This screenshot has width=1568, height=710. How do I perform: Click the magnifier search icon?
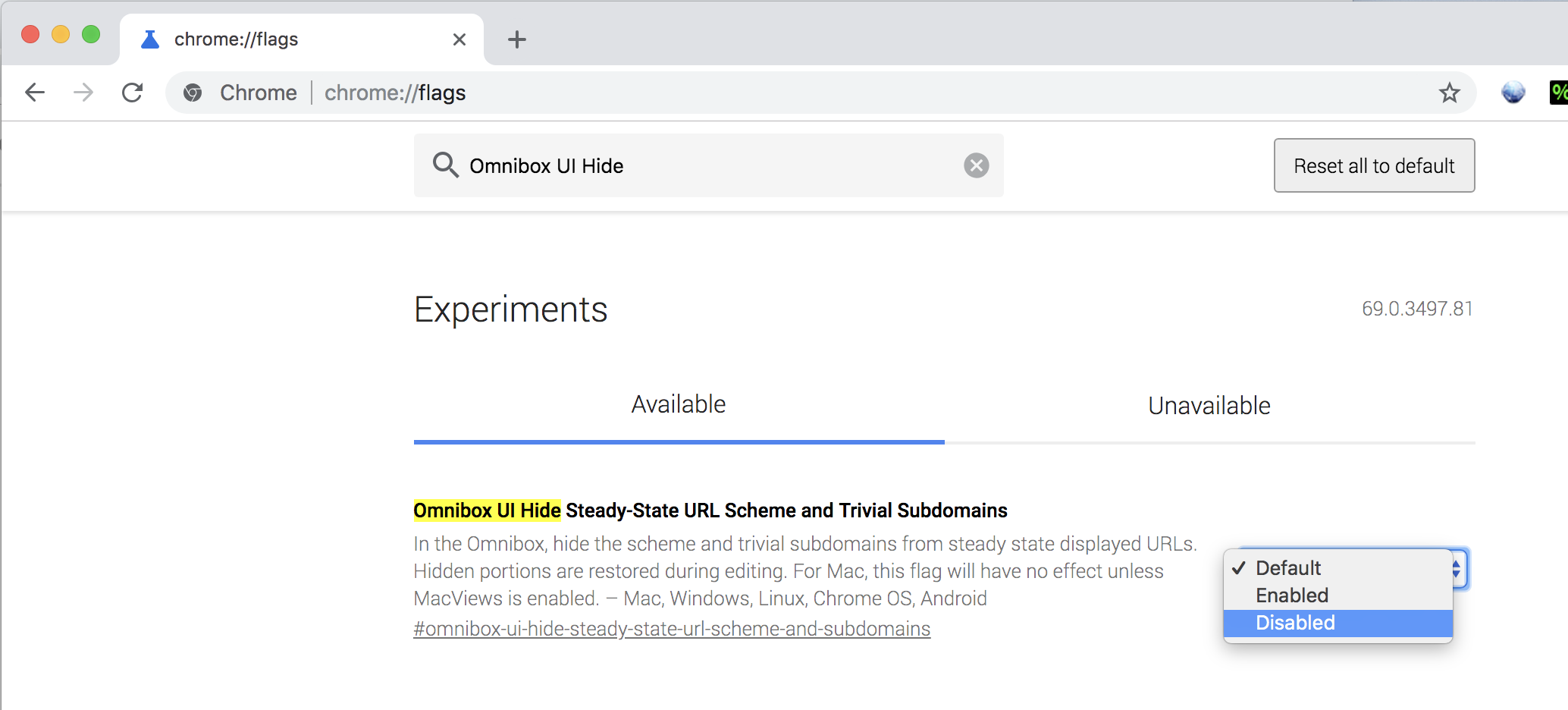pyautogui.click(x=445, y=165)
